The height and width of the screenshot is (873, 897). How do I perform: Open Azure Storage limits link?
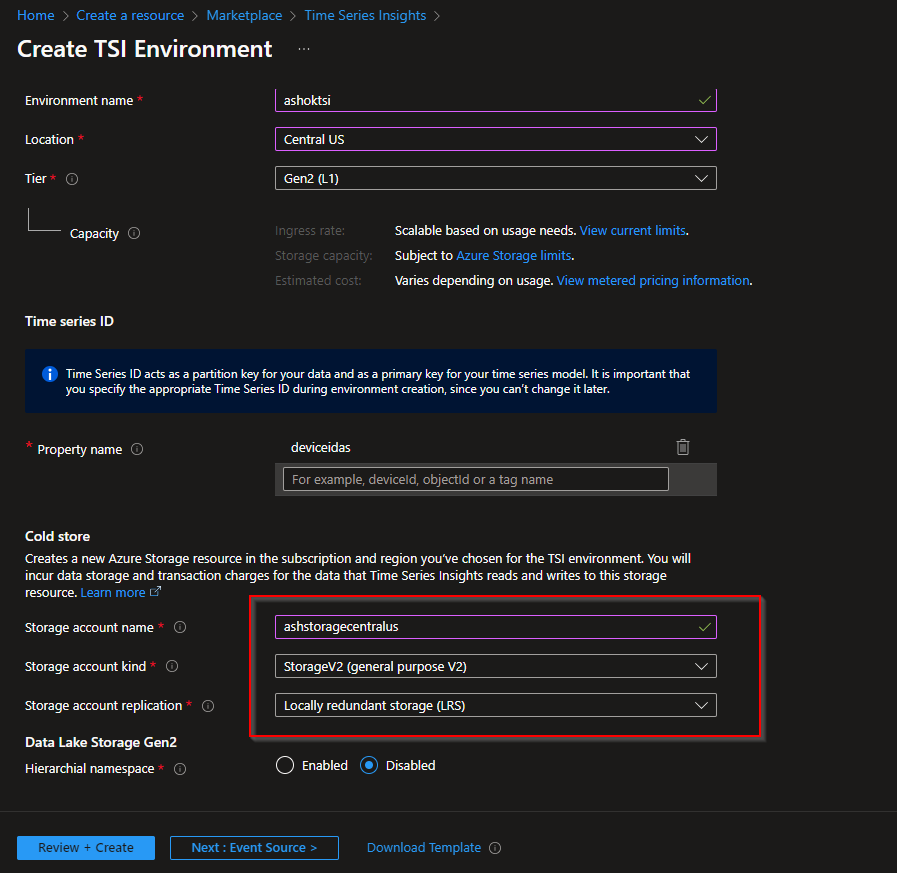pos(514,256)
